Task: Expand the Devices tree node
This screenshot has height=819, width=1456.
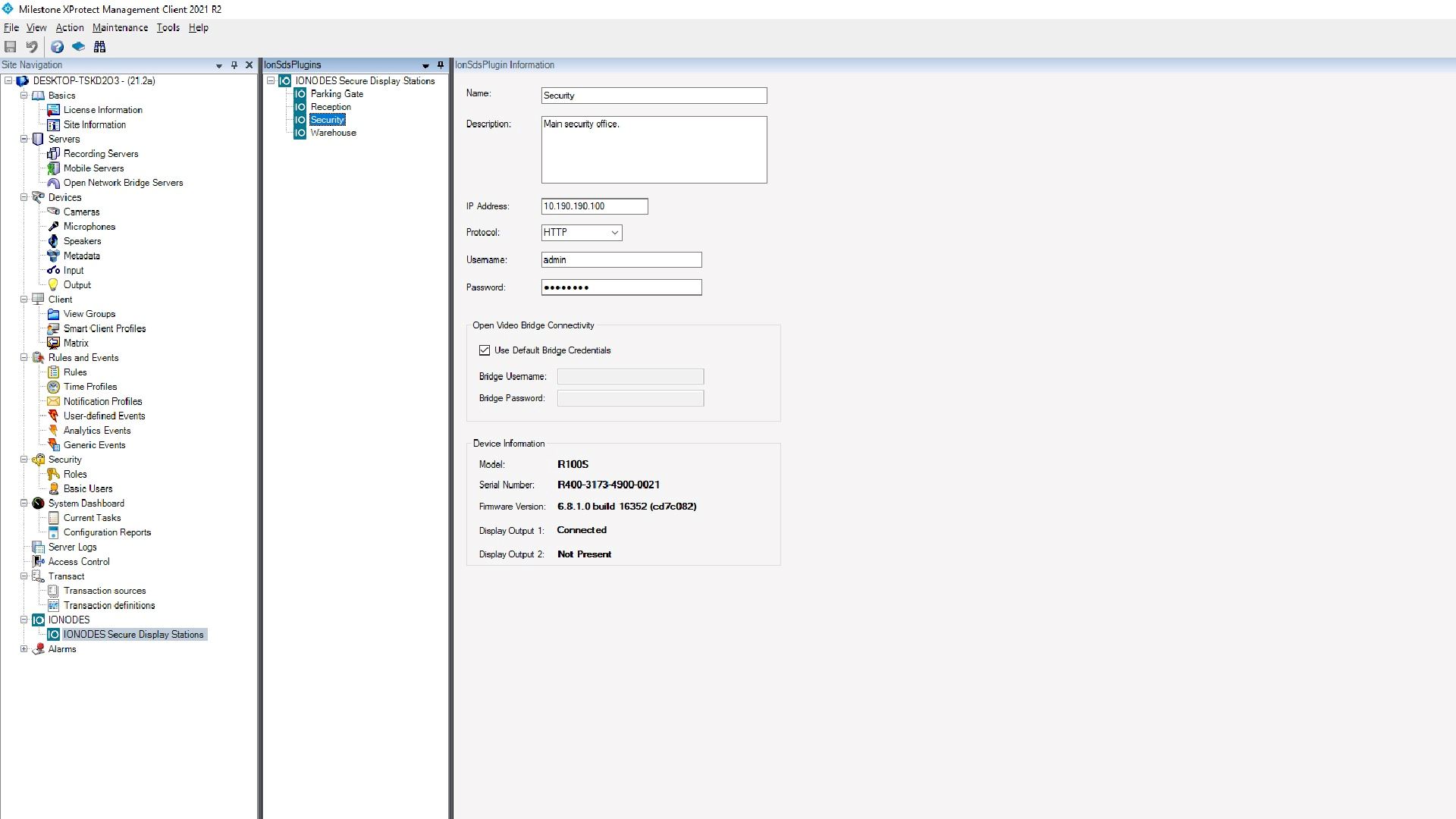Action: 23,197
